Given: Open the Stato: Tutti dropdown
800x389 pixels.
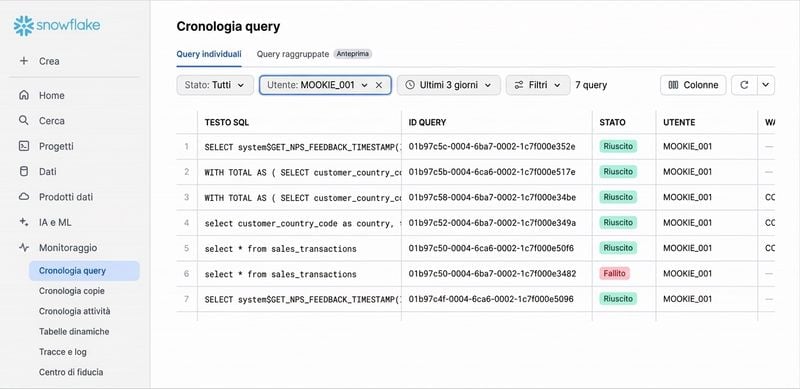Looking at the screenshot, I should (x=215, y=85).
